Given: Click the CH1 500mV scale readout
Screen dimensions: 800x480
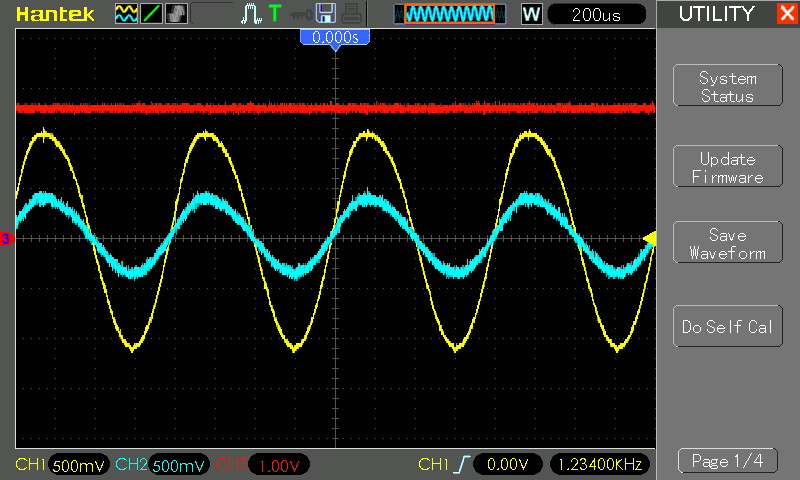Looking at the screenshot, I should tap(78, 465).
